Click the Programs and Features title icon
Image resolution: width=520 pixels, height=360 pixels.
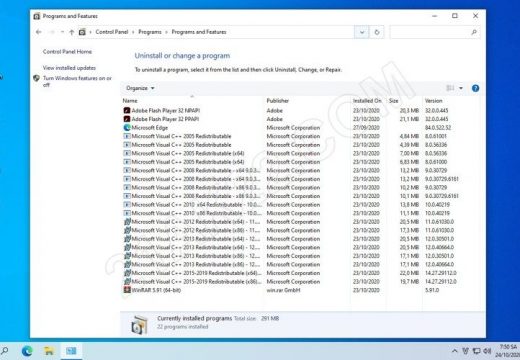pos(37,16)
